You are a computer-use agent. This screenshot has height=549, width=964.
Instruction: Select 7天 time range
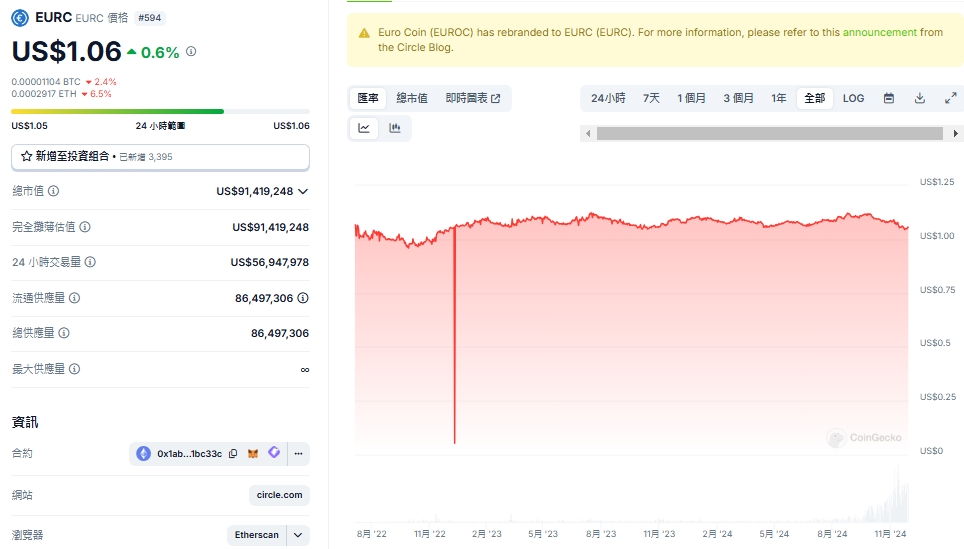tap(651, 98)
